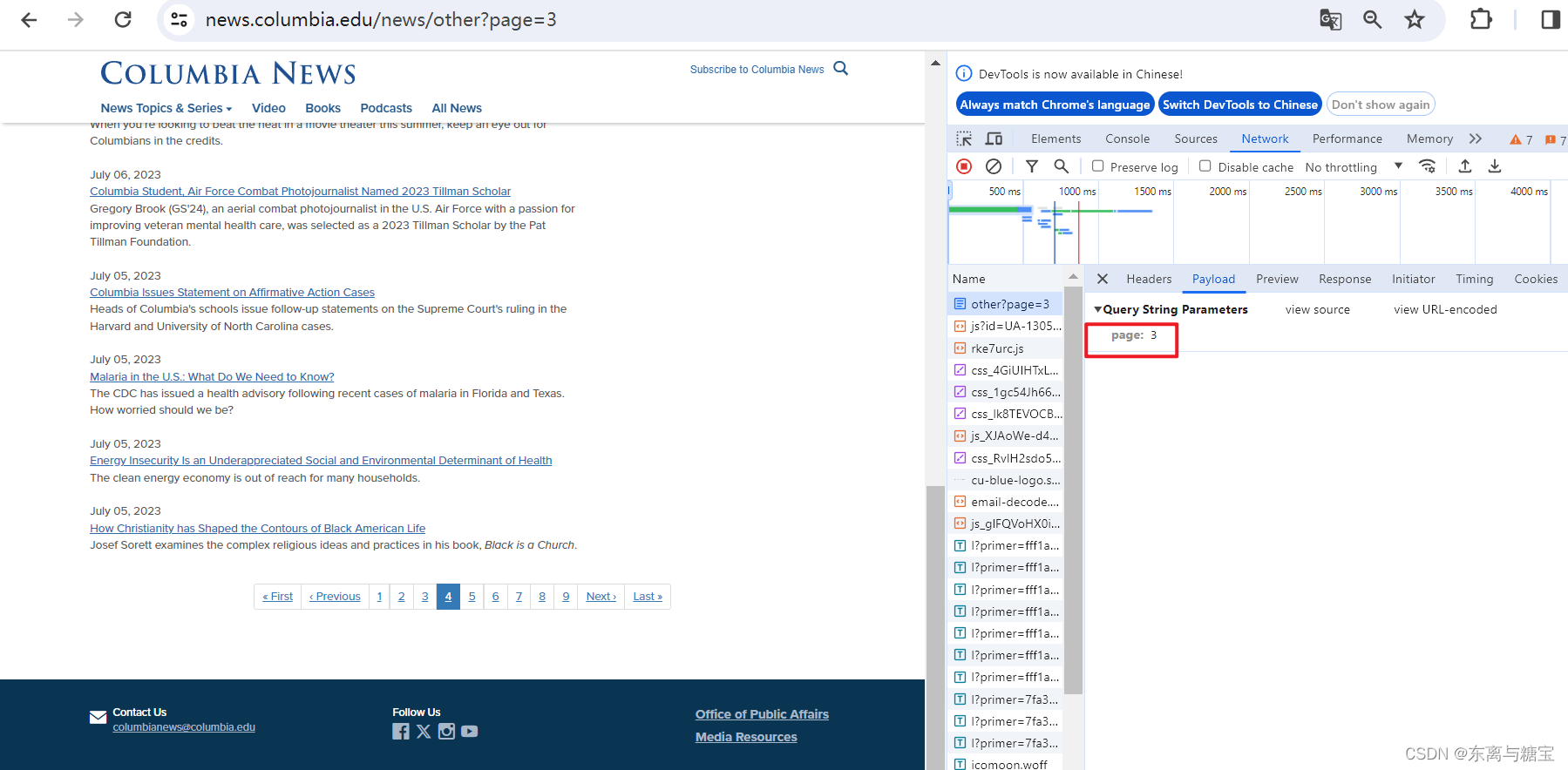Image resolution: width=1568 pixels, height=770 pixels.
Task: Close the request details pane X
Action: [x=1103, y=279]
